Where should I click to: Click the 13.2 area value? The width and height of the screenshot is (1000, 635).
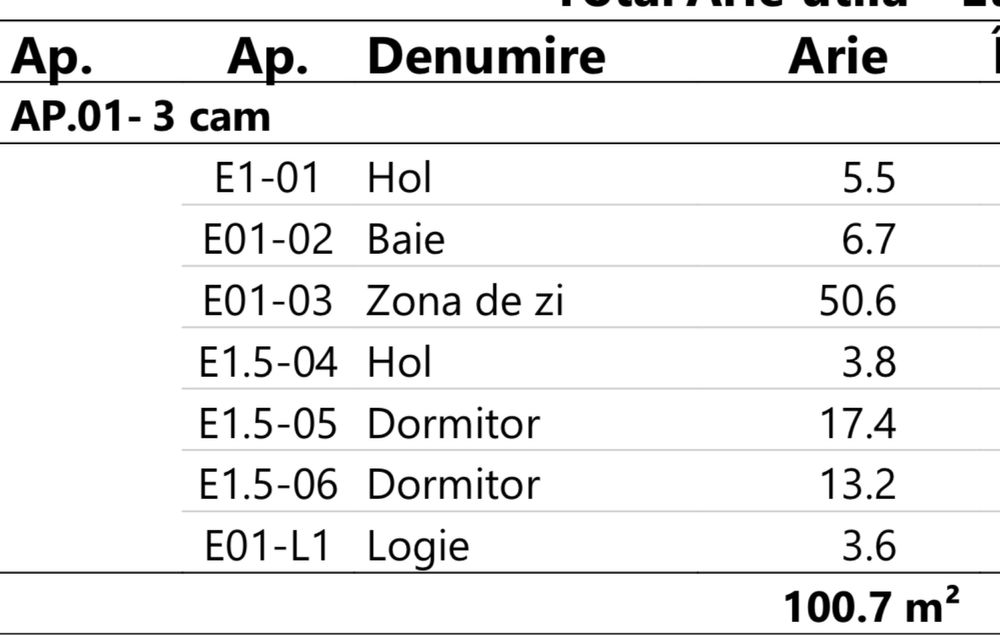(857, 484)
